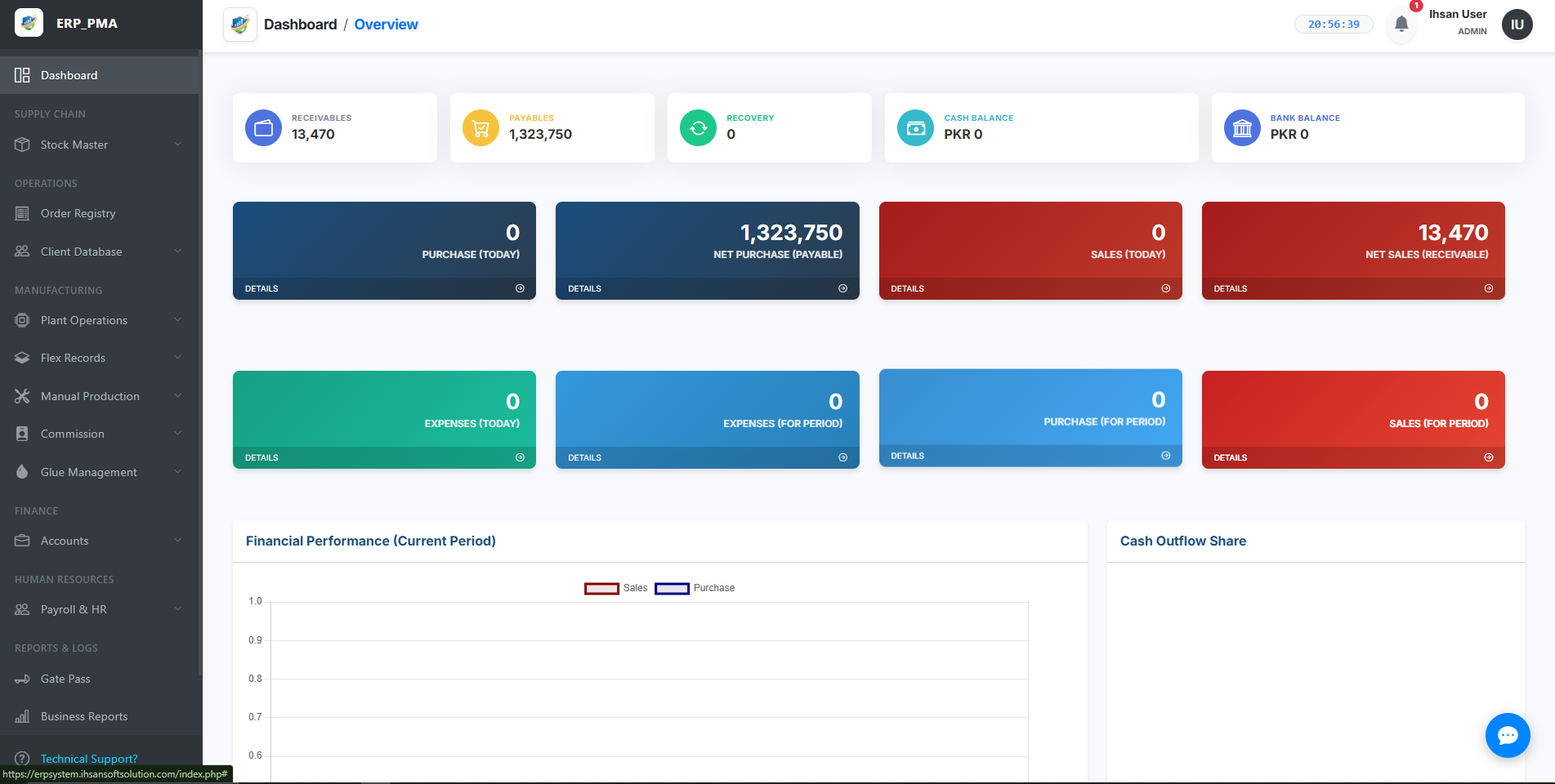Image resolution: width=1555 pixels, height=784 pixels.
Task: Open the live chat bubble
Action: point(1508,735)
